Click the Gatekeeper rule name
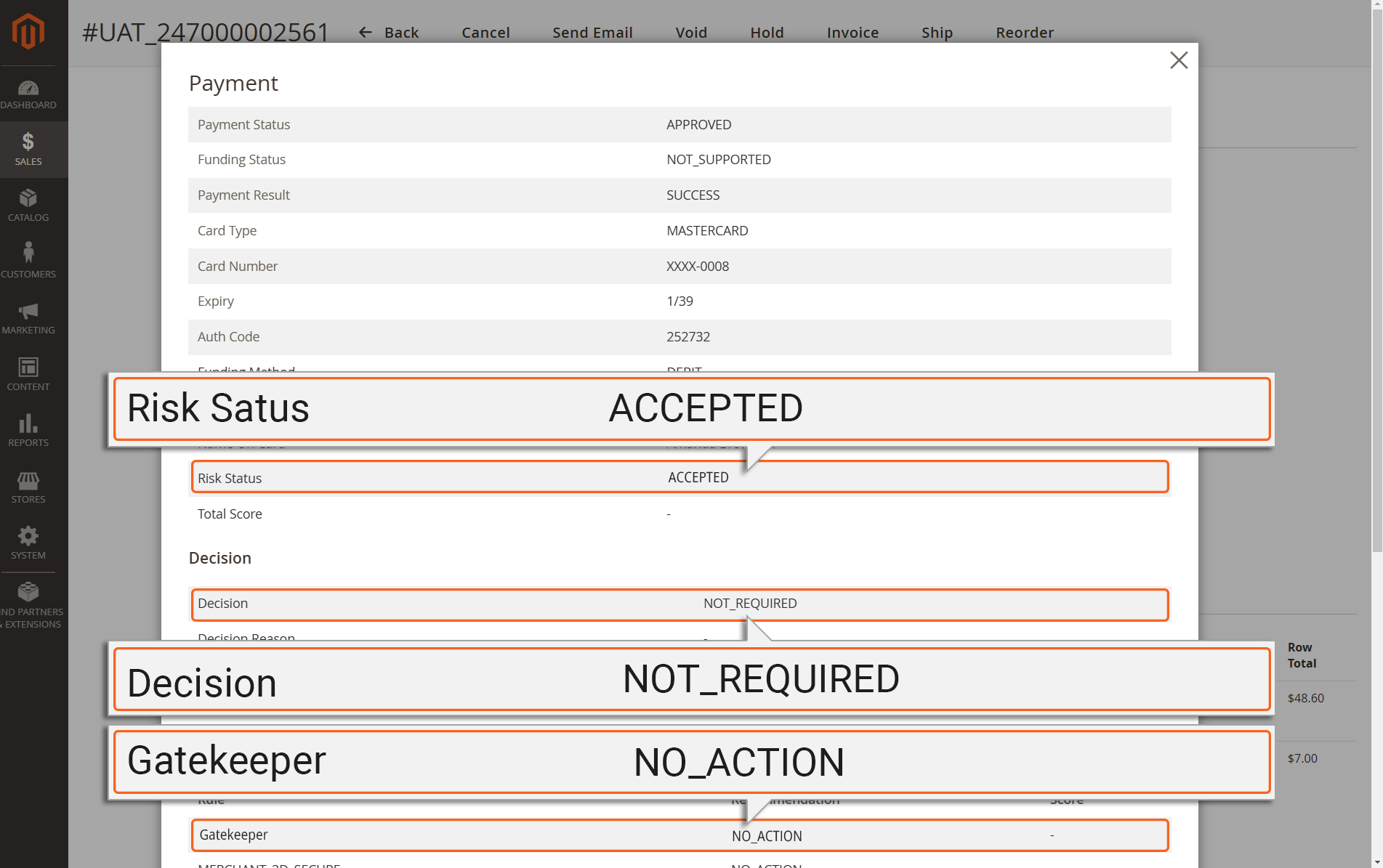 pyautogui.click(x=233, y=835)
